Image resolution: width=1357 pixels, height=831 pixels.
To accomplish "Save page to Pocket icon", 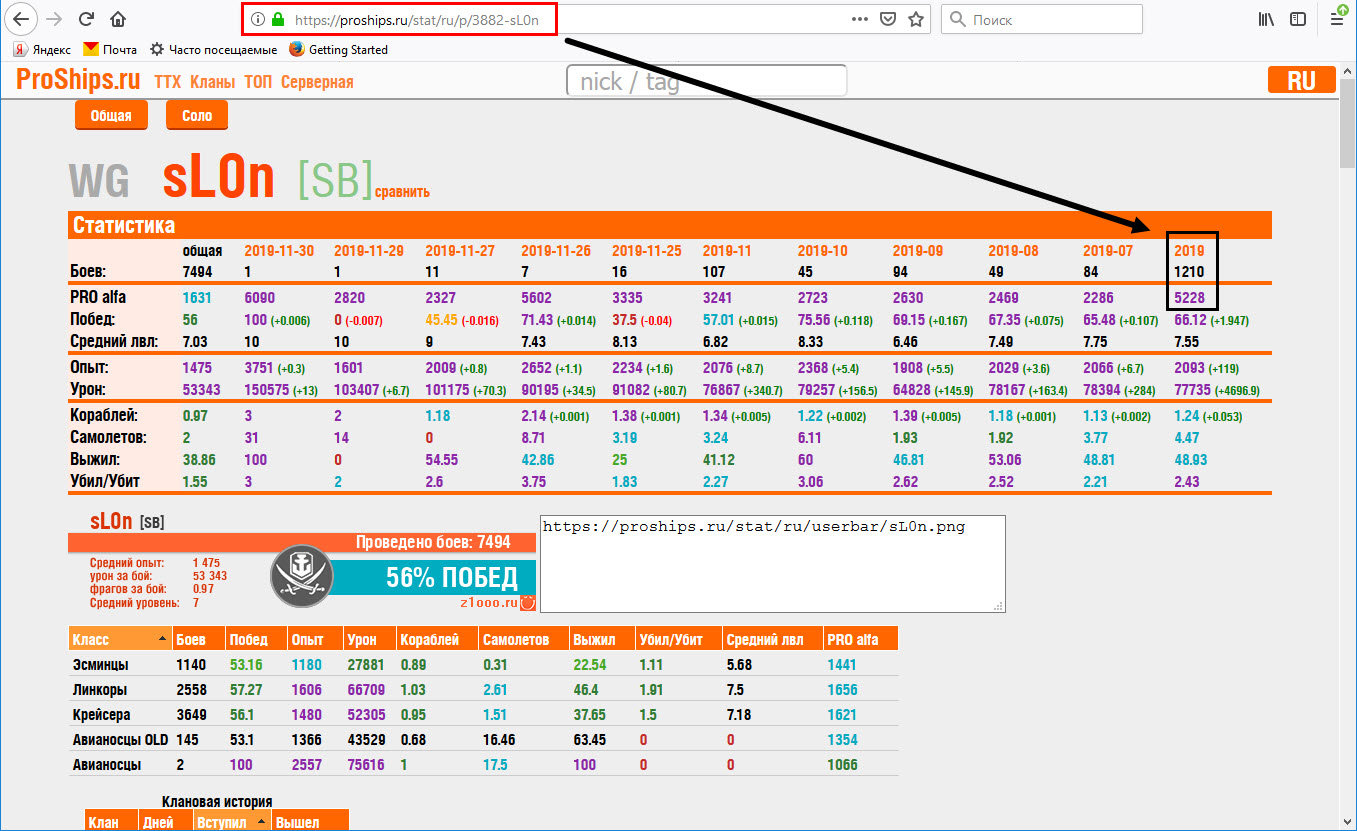I will [x=887, y=19].
